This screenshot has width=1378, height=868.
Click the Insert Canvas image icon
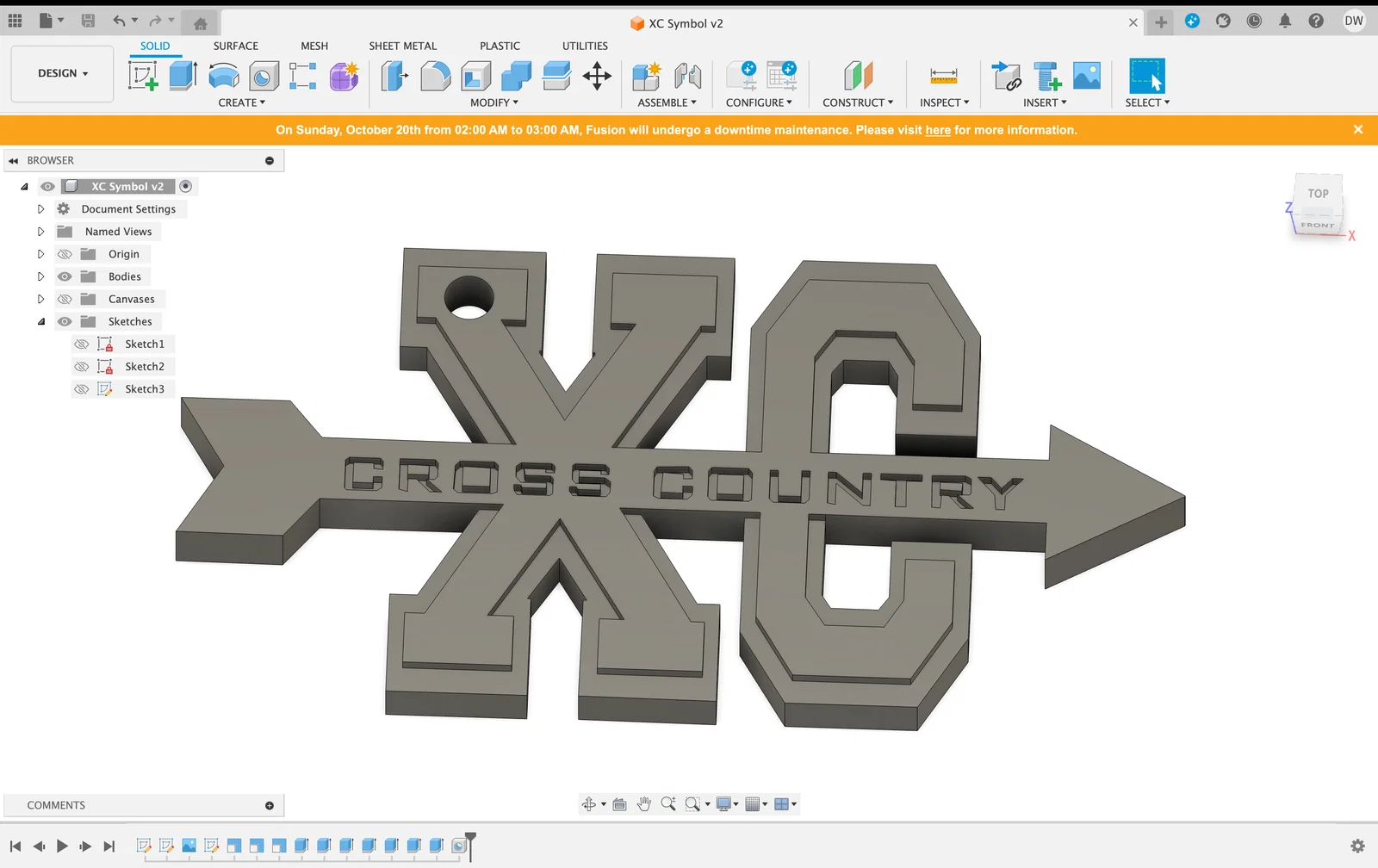1087,76
